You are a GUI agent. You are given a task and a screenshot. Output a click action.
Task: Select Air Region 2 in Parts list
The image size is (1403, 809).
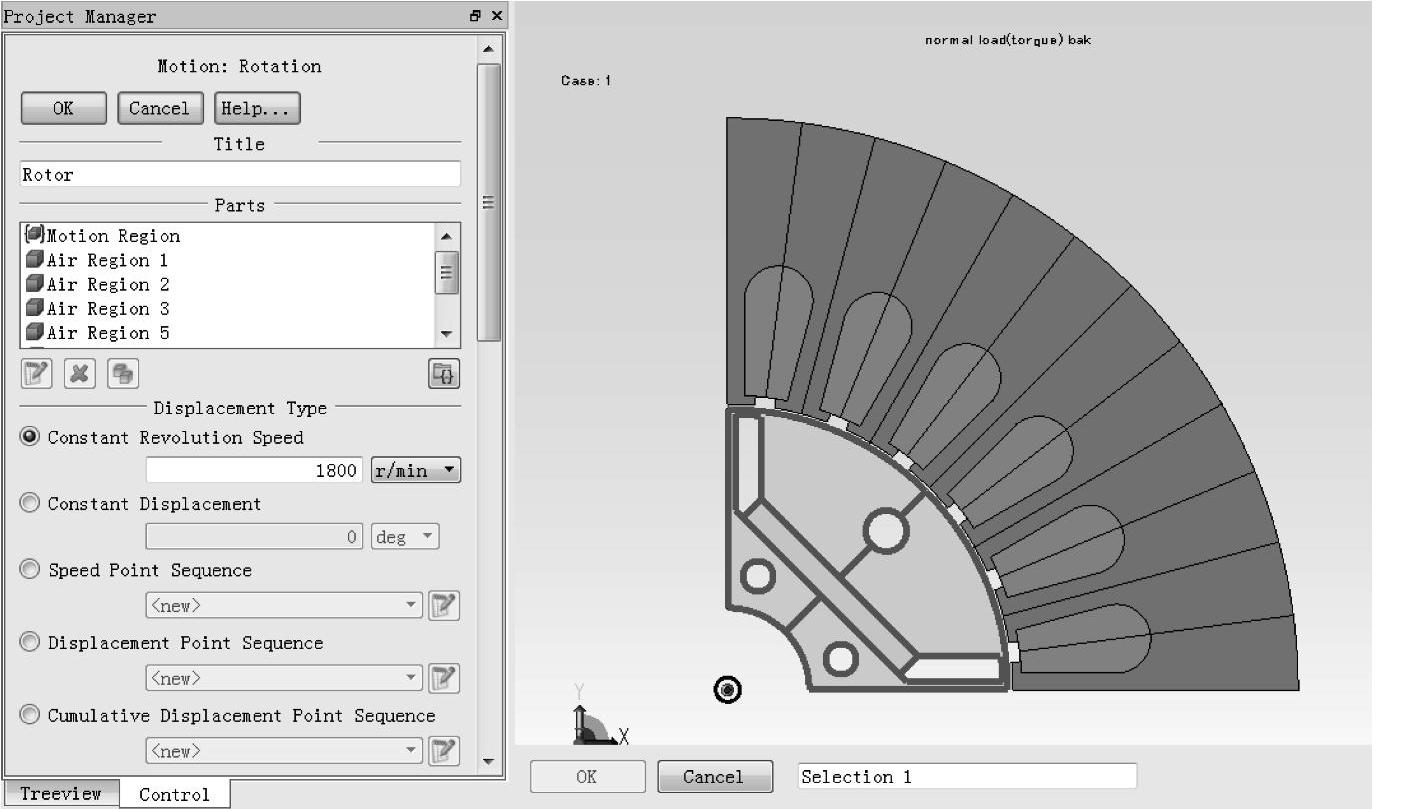point(107,285)
